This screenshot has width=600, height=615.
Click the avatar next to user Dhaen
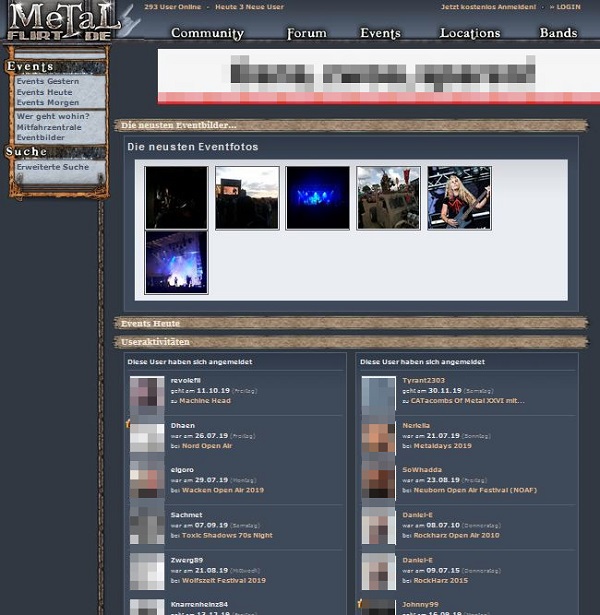click(x=147, y=438)
